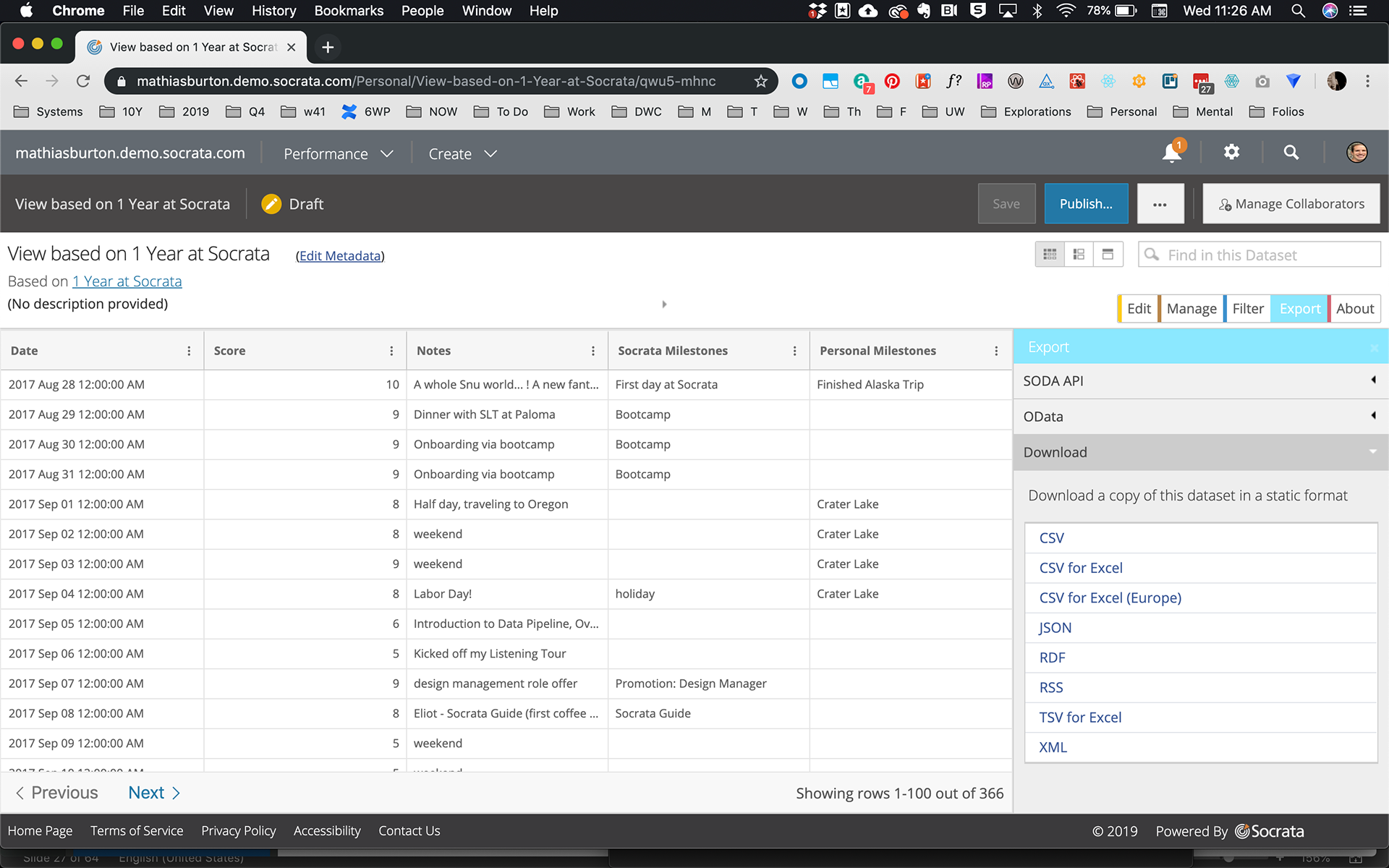Open the Dropbox menu bar icon
This screenshot has height=868, width=1389.
(x=817, y=11)
